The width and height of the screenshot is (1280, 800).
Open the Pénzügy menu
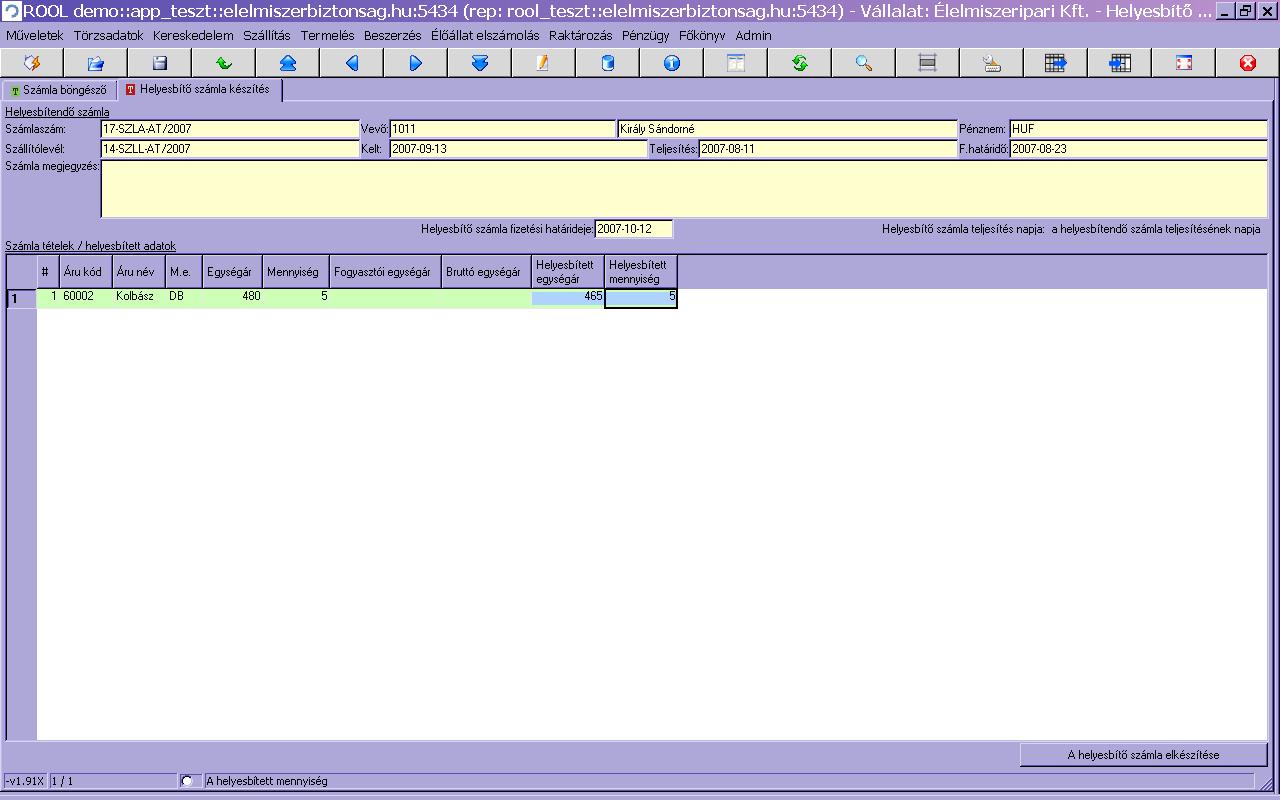(x=645, y=35)
